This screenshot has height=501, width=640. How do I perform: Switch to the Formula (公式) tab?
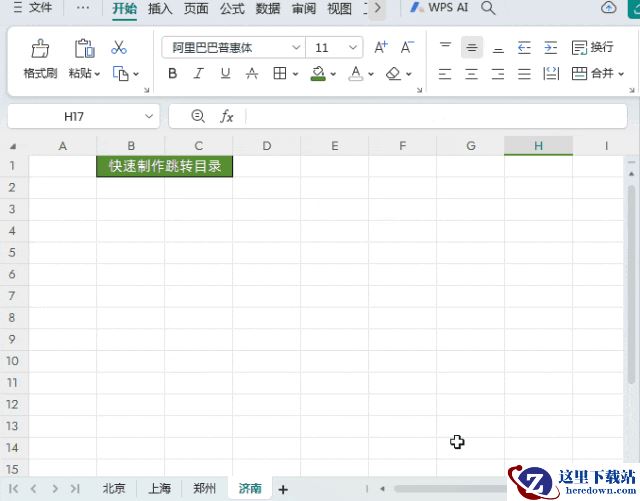tap(232, 8)
